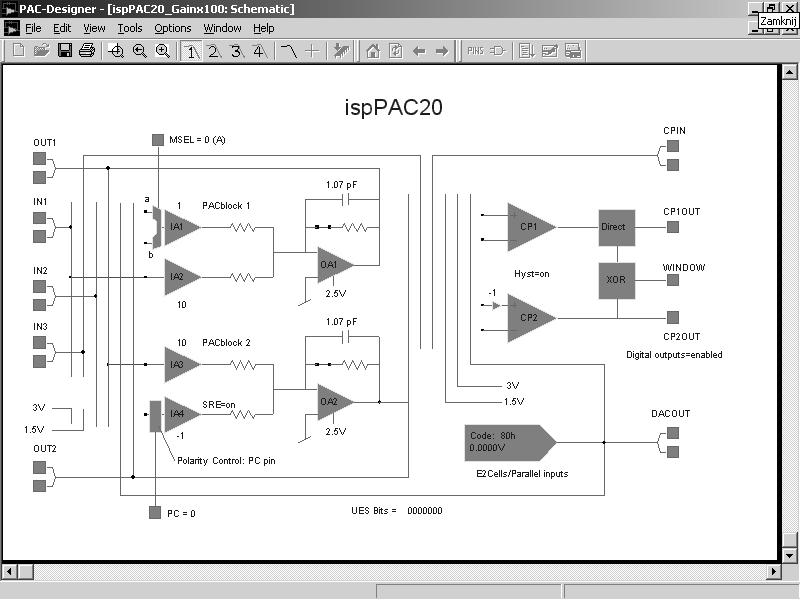The width and height of the screenshot is (800, 600).
Task: Click the OA1 output amplifier
Action: coord(334,265)
